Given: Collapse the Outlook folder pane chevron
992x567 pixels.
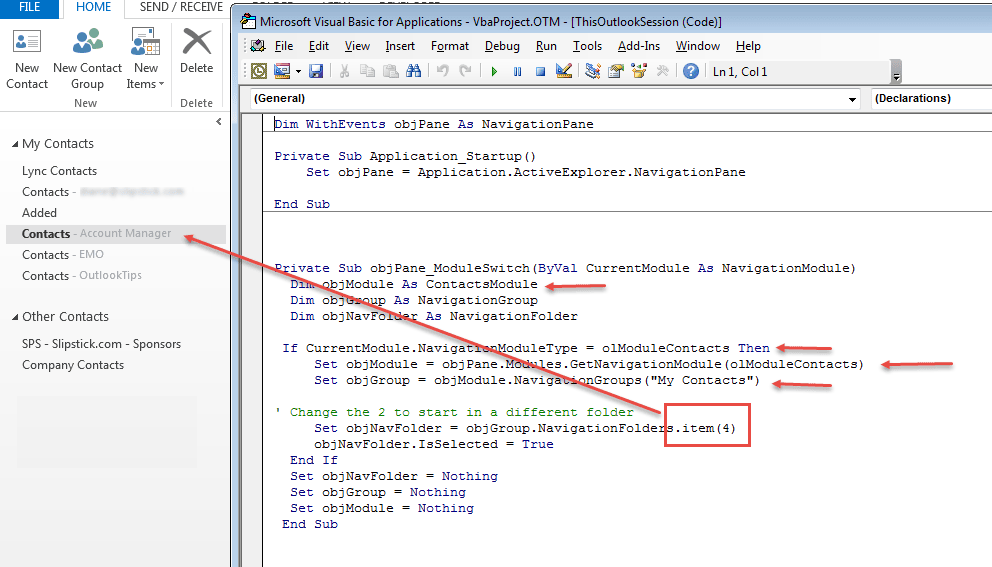Looking at the screenshot, I should tap(219, 122).
